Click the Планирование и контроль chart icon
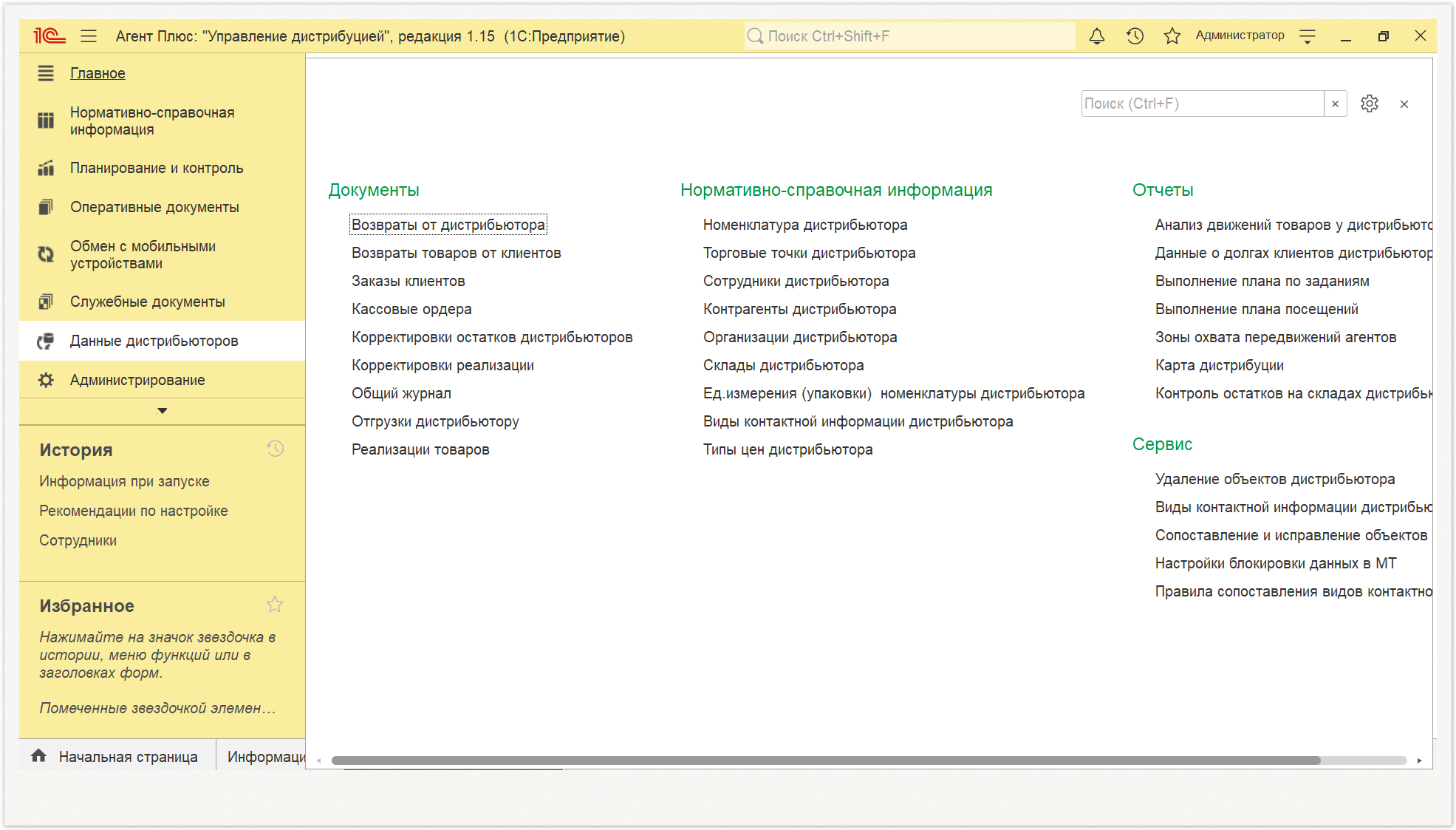Image resolution: width=1456 pixels, height=830 pixels. [46, 168]
